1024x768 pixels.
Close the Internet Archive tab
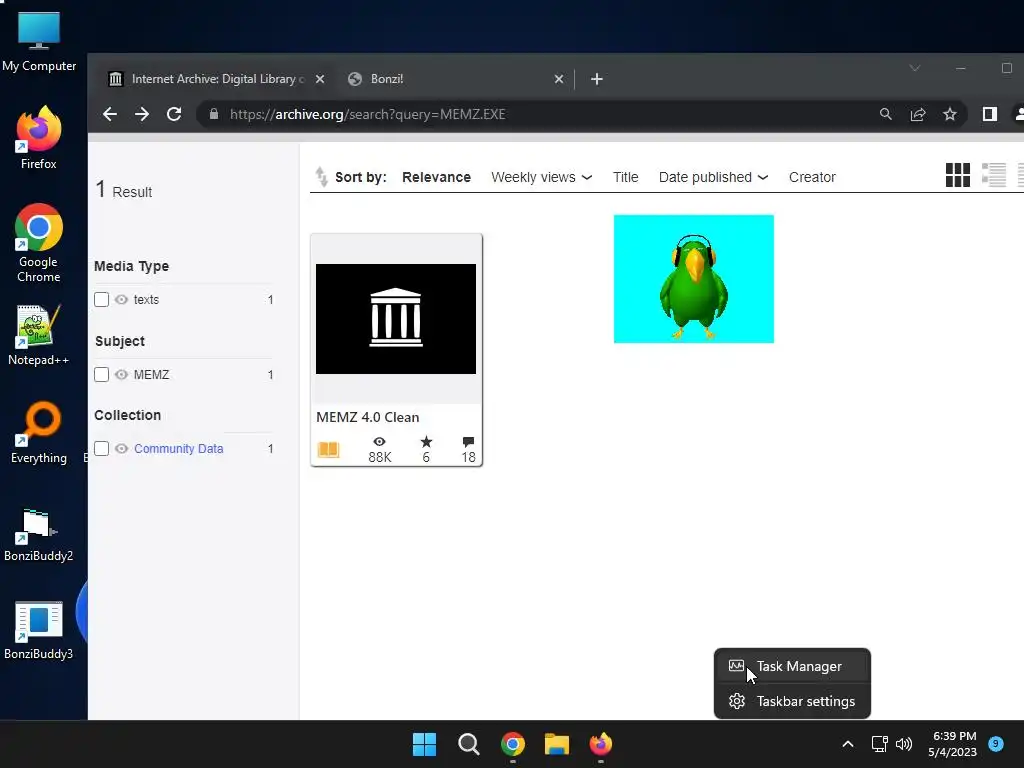click(x=320, y=79)
